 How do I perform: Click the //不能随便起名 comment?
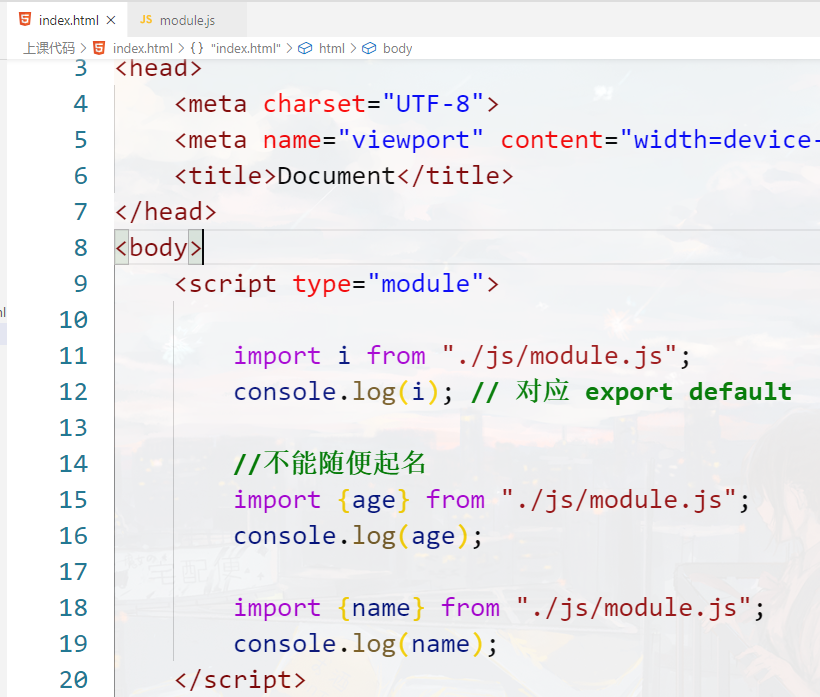[x=329, y=464]
